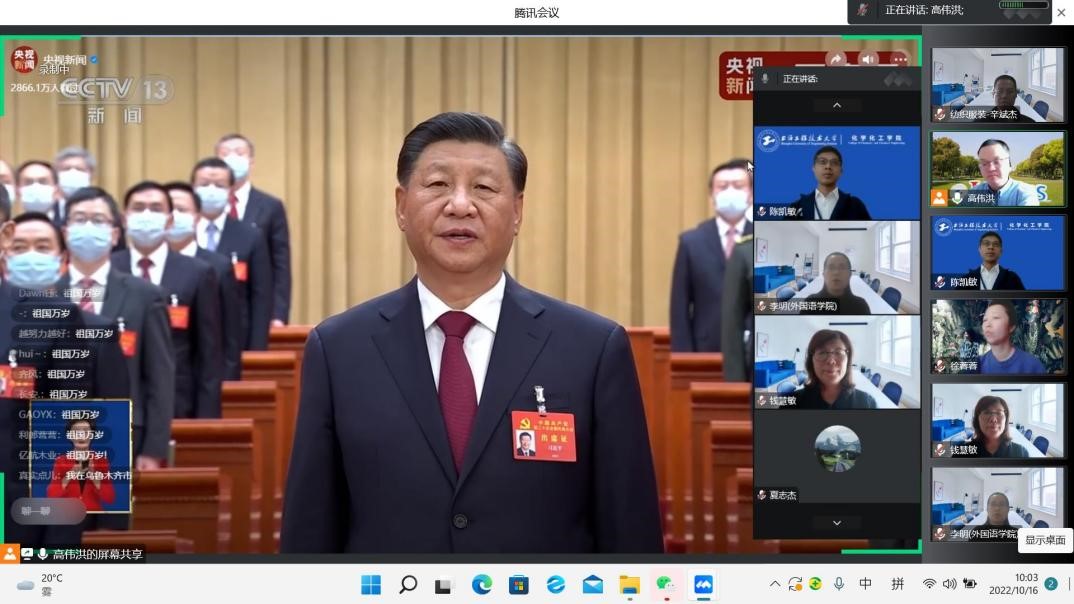1074x604 pixels.
Task: Mute the live stream via speaker icon
Action: (x=868, y=60)
